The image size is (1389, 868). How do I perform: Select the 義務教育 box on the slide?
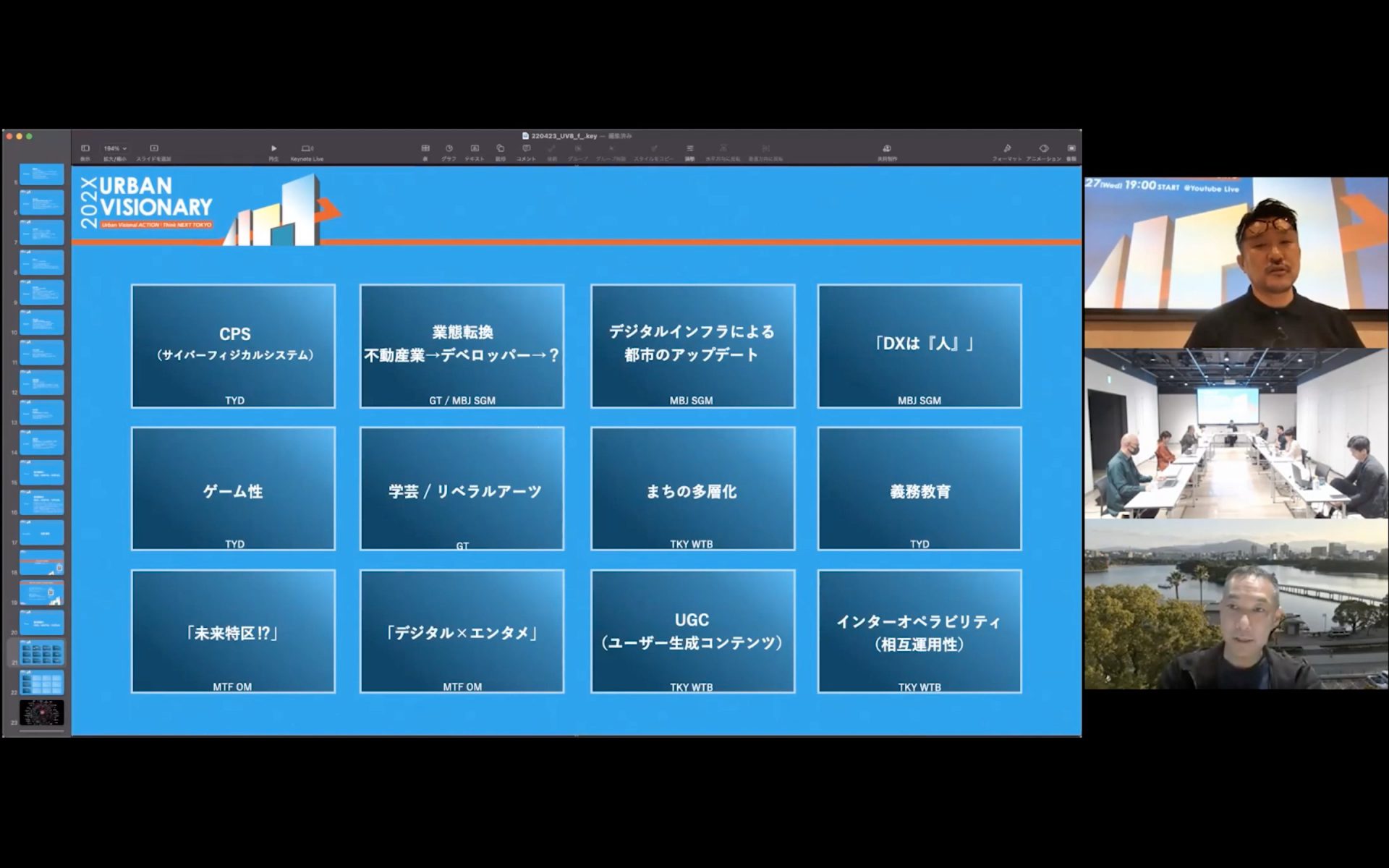(919, 488)
